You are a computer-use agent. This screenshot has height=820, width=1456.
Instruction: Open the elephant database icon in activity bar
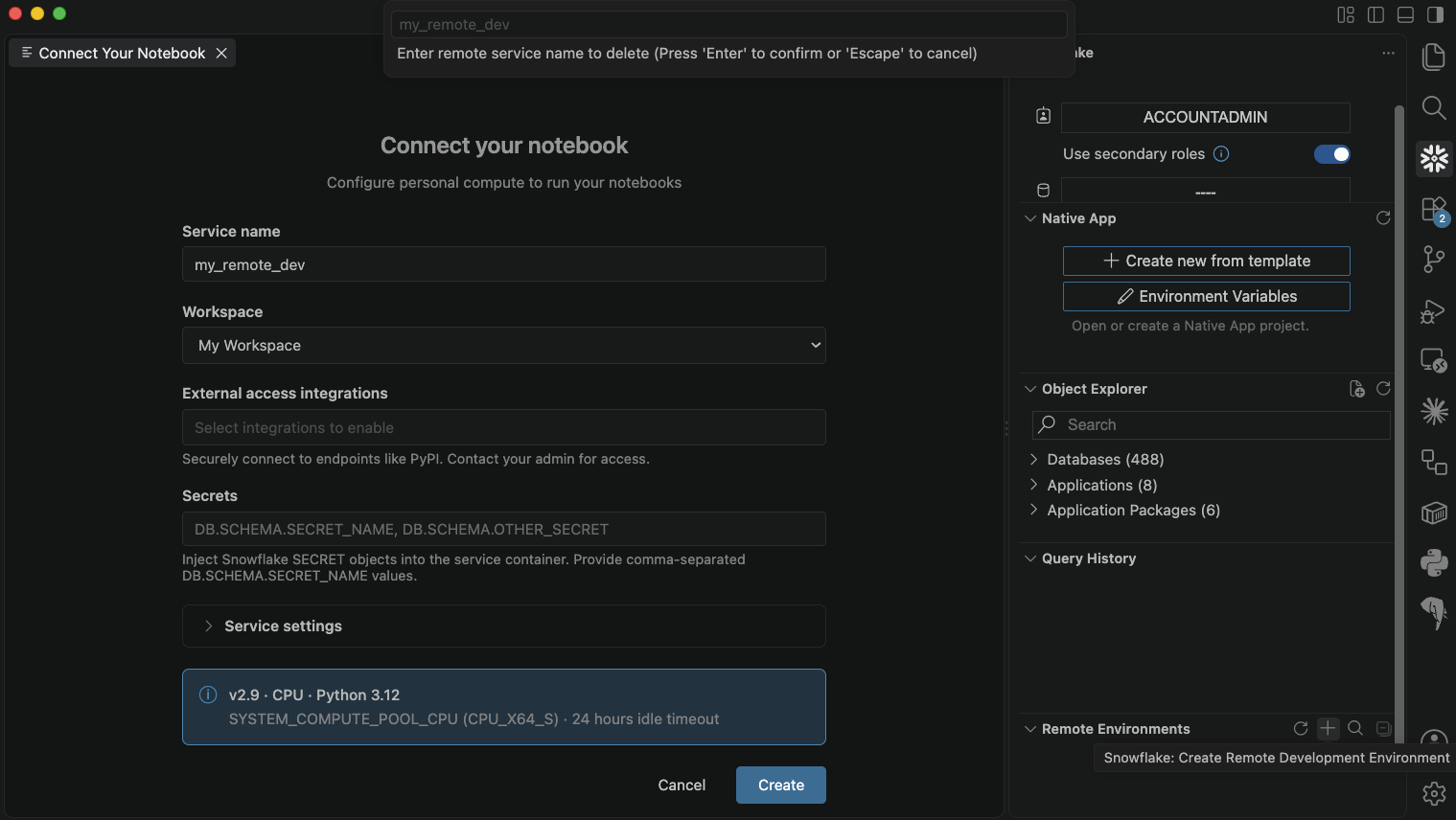pos(1434,612)
